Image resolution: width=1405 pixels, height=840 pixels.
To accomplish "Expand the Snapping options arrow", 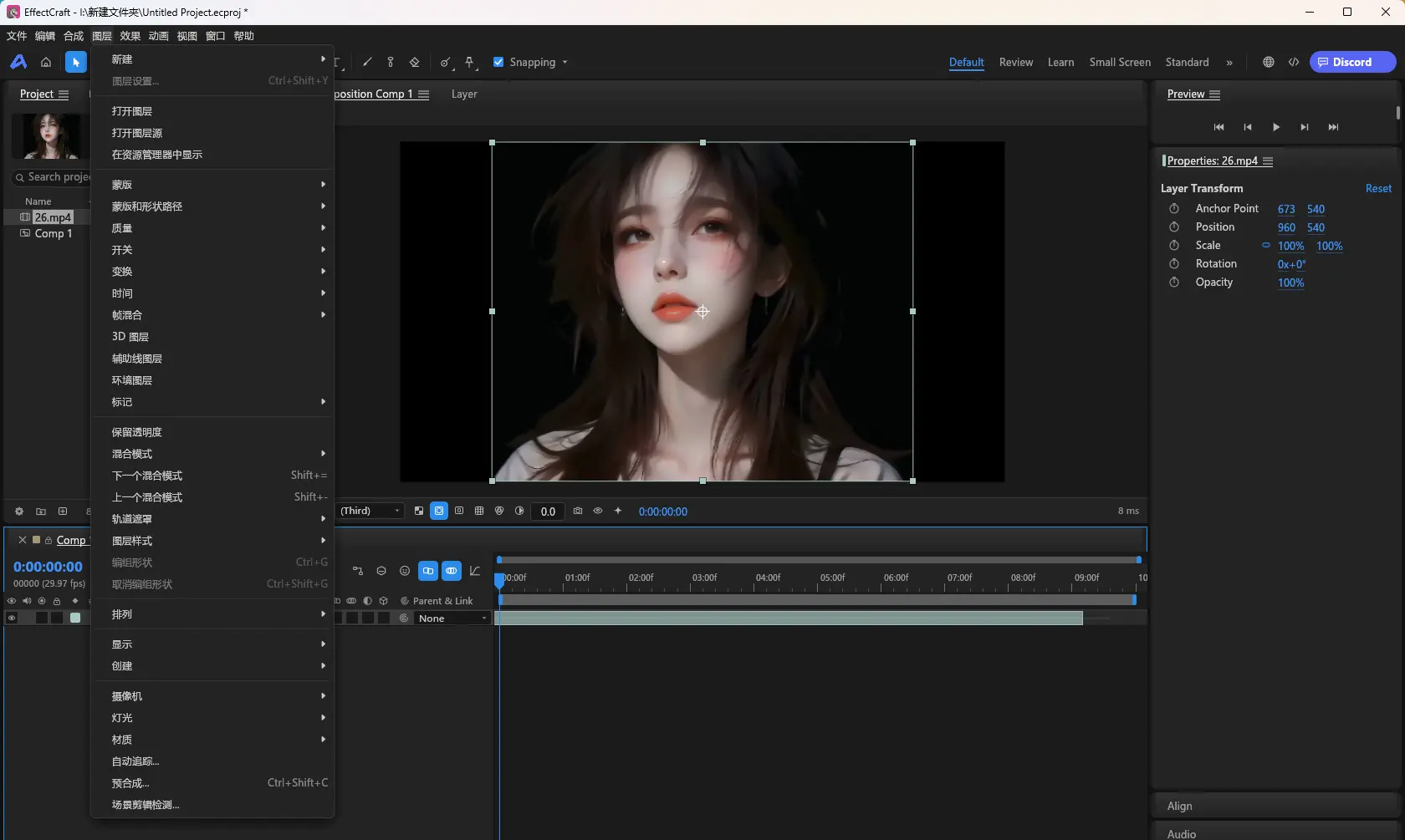I will pyautogui.click(x=565, y=63).
